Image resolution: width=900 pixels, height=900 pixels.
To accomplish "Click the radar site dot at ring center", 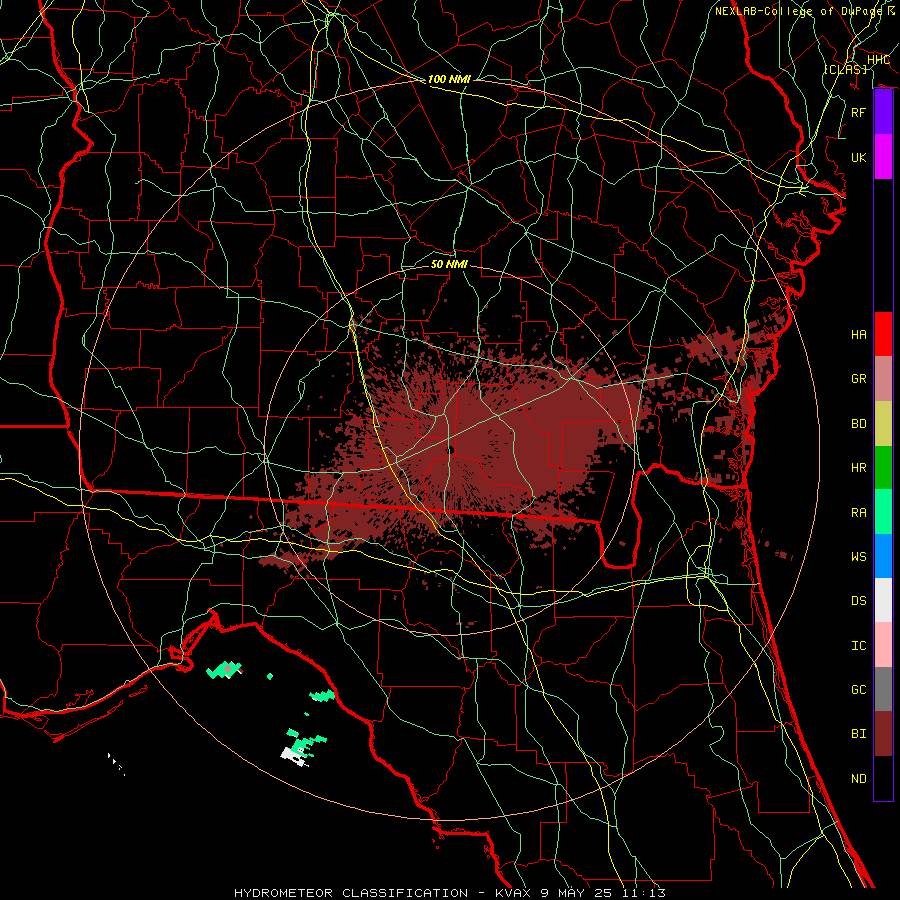I will [451, 450].
